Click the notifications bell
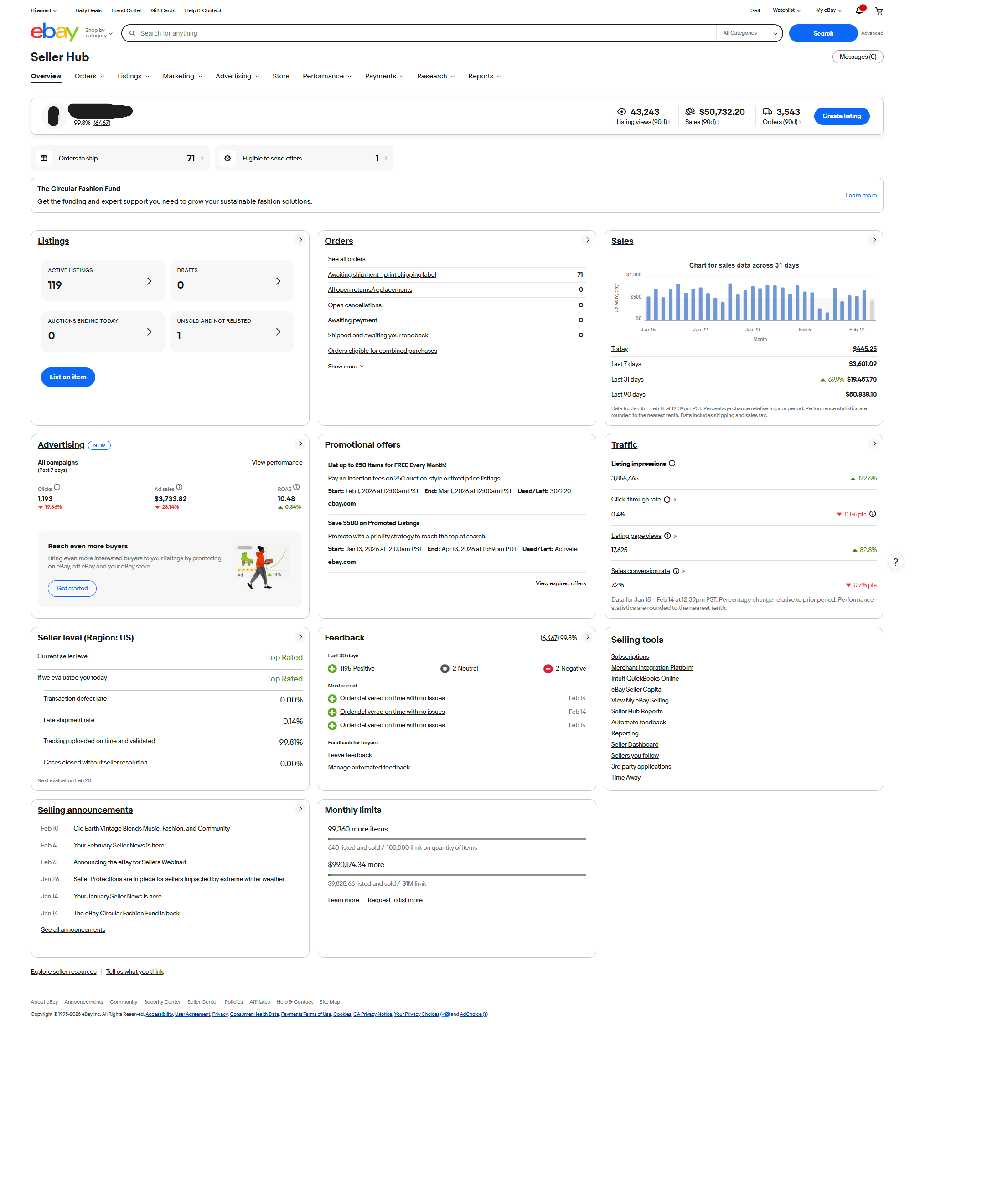Viewport: 1008px width, 1177px height. click(x=858, y=10)
